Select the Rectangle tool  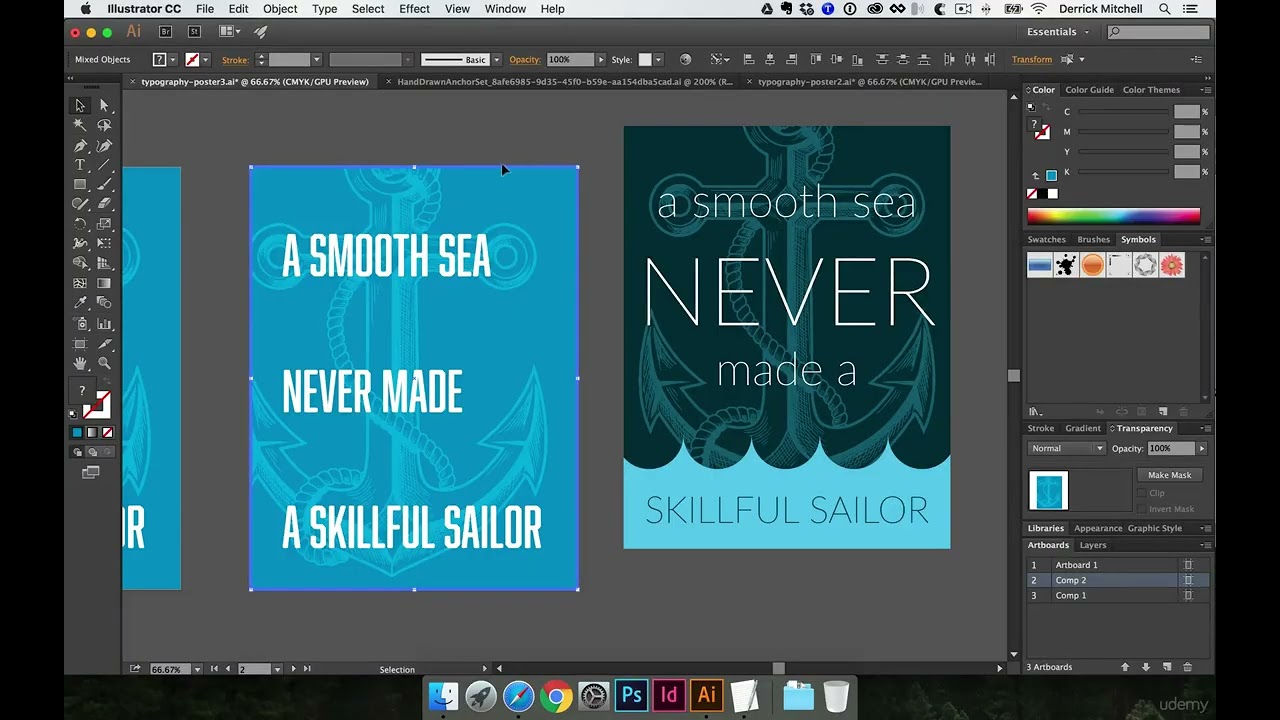click(x=80, y=185)
